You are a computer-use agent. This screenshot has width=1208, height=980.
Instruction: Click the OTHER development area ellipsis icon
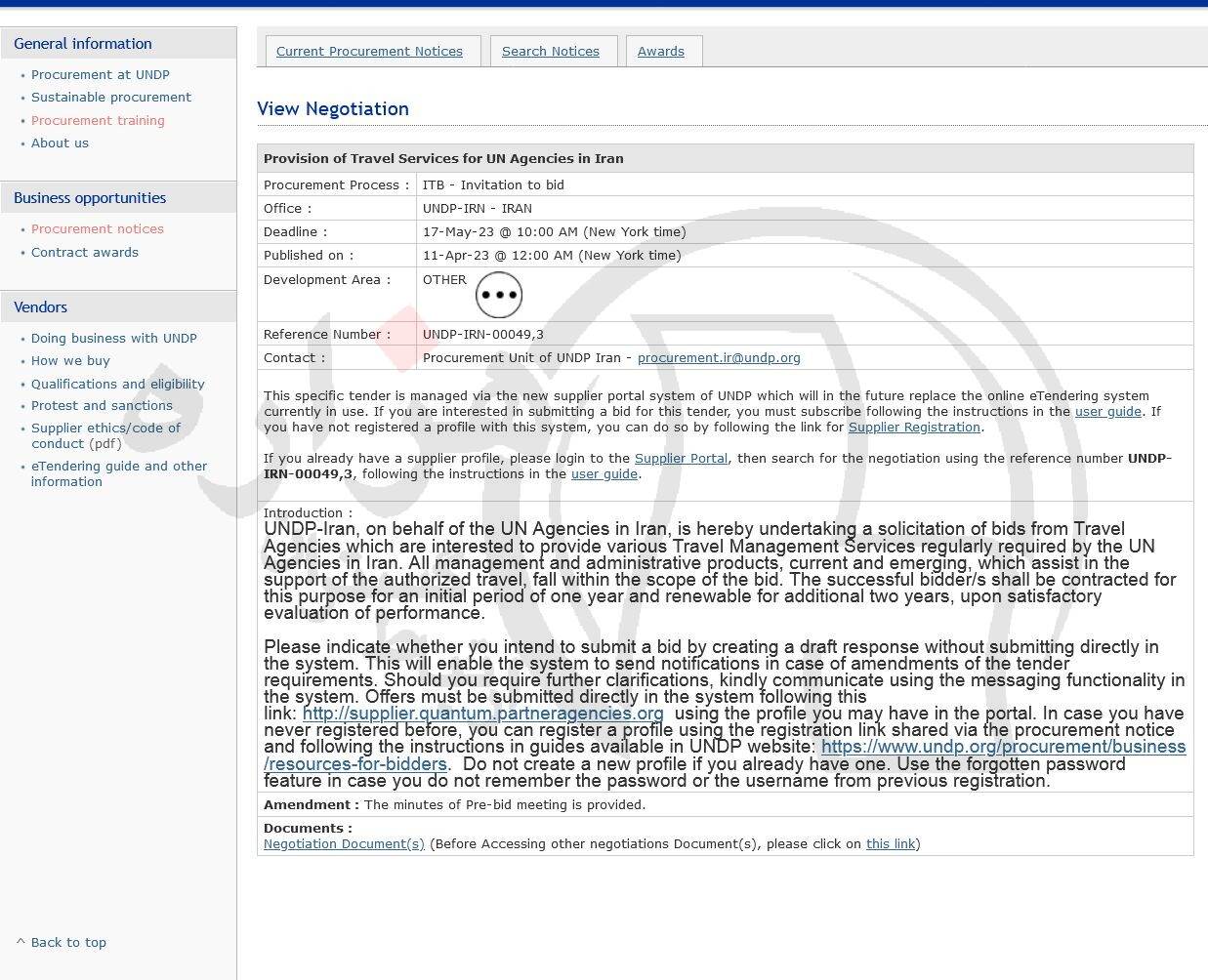click(x=498, y=295)
